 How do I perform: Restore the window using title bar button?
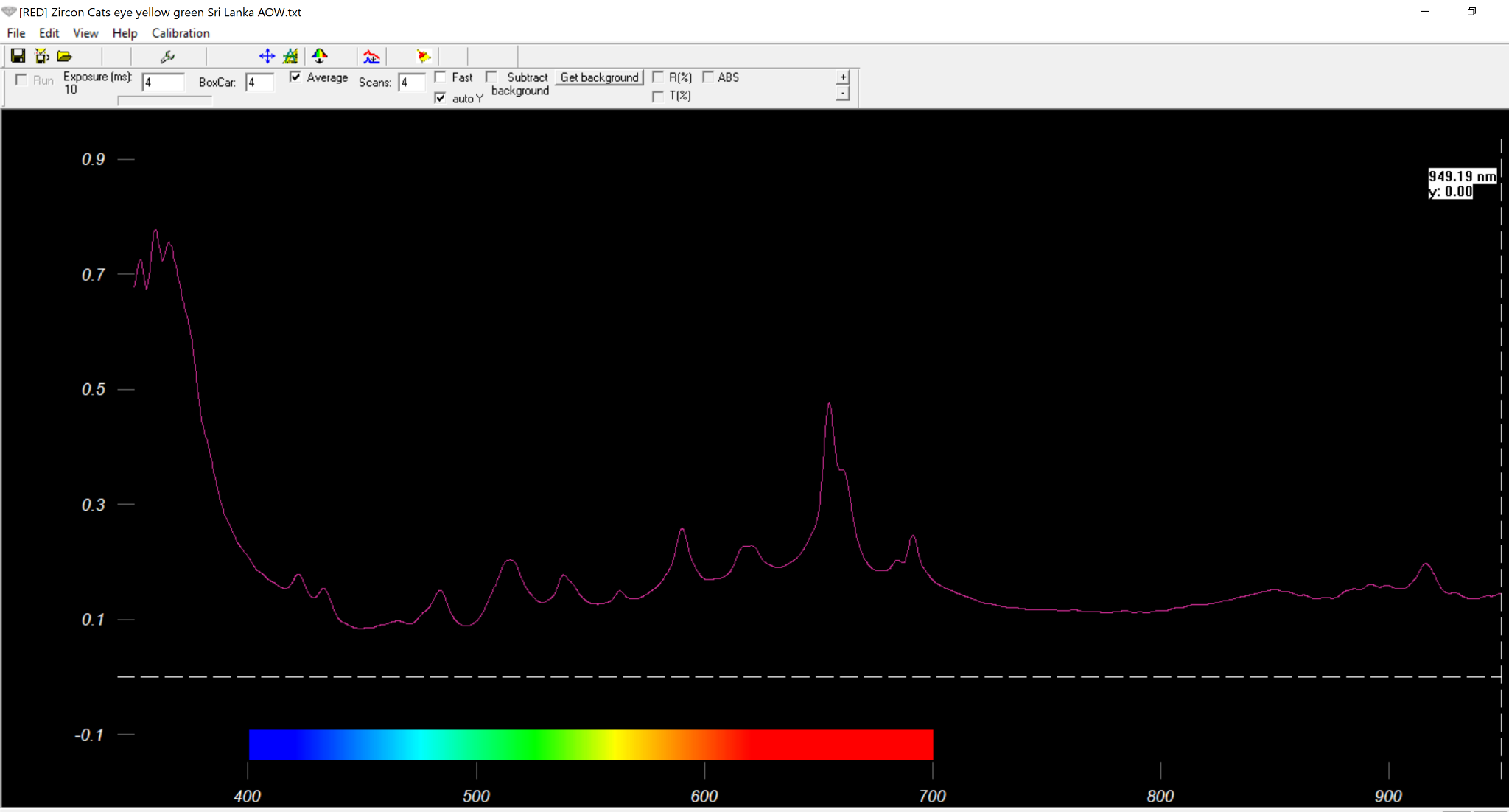[1471, 12]
